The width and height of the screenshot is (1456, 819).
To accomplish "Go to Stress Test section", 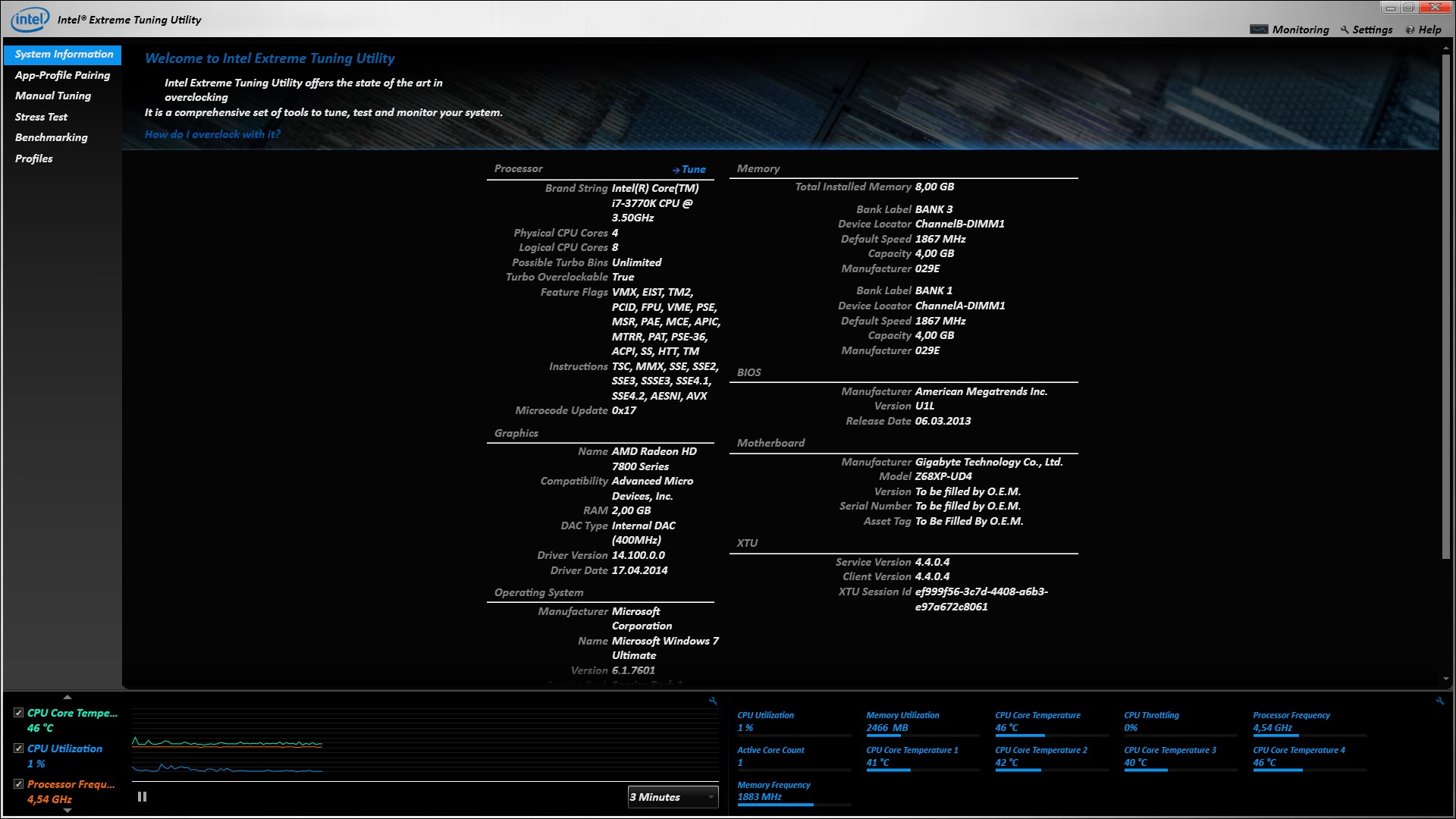I will [41, 117].
